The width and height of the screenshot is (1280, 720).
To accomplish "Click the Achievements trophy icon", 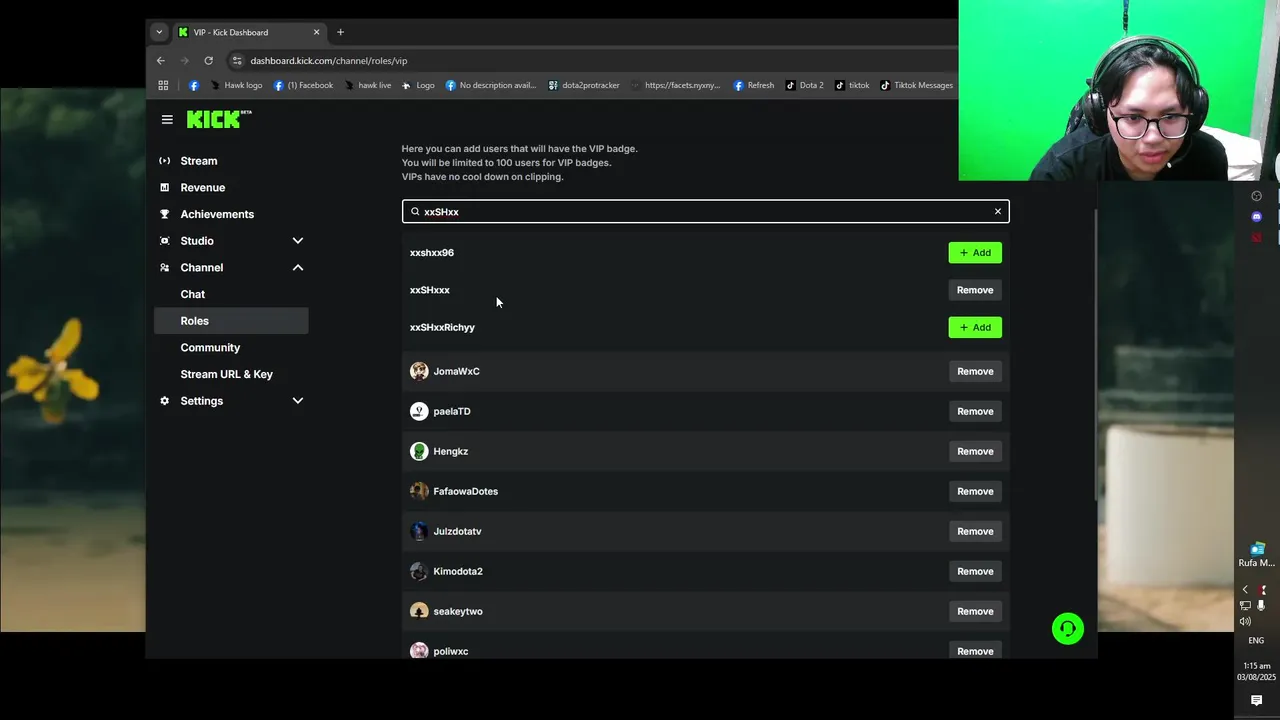I will (165, 214).
